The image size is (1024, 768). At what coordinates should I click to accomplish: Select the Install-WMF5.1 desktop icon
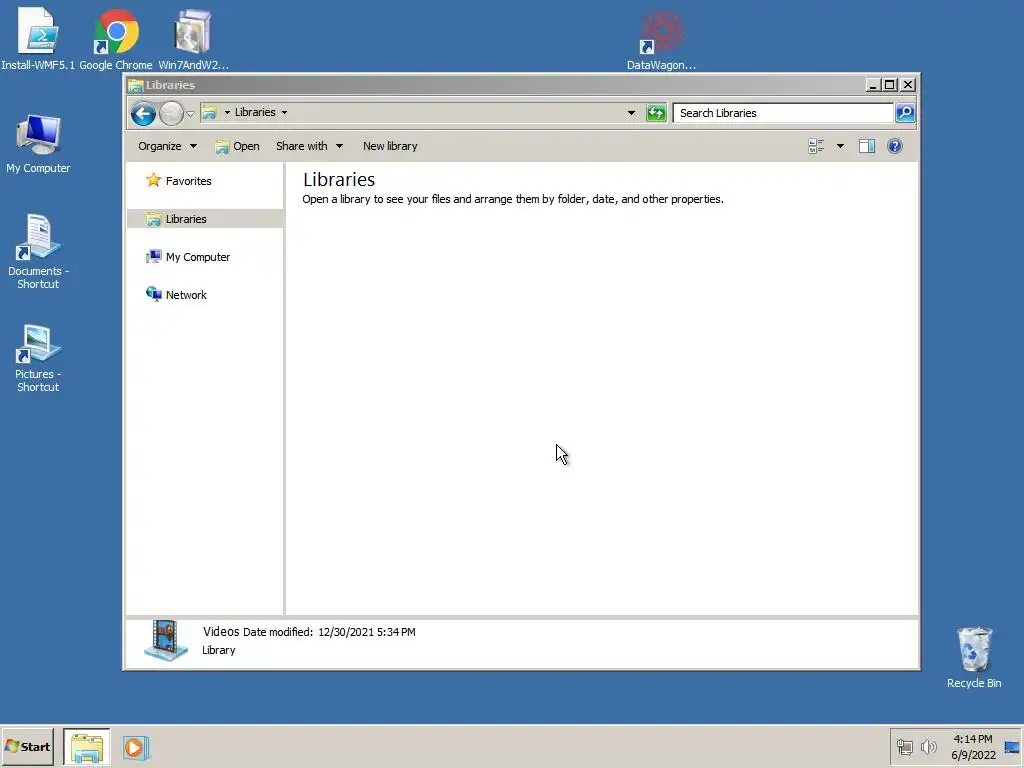coord(38,39)
